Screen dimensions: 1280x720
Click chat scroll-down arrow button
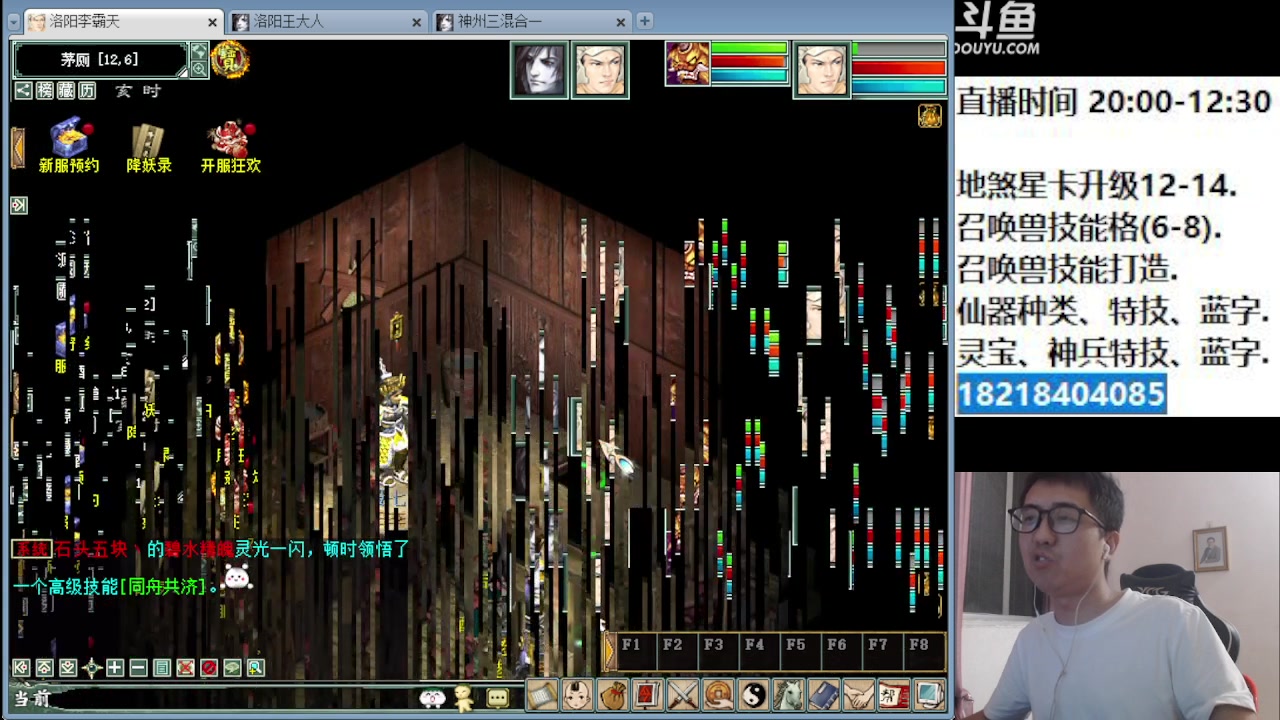[67, 668]
